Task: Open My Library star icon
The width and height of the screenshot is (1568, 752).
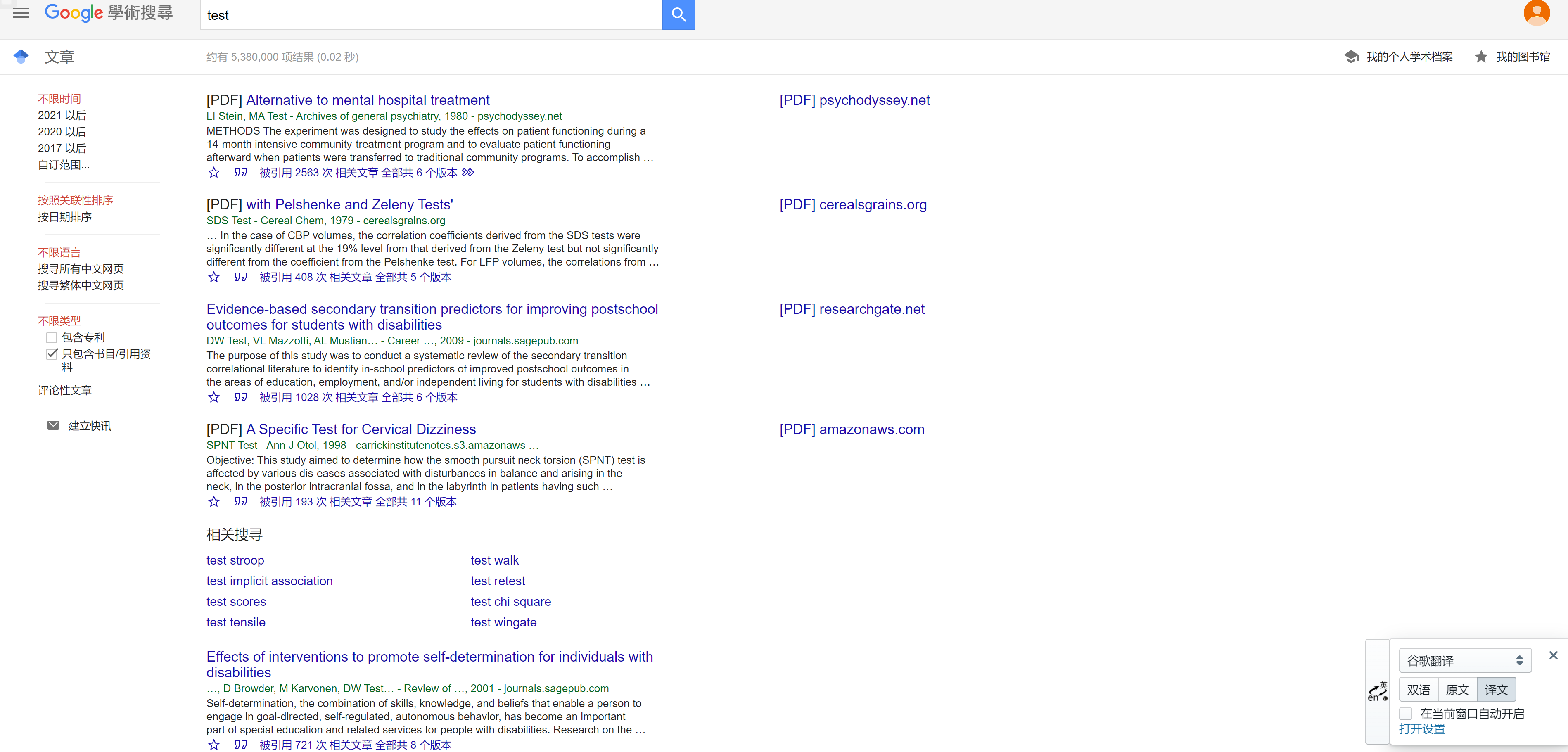Action: [x=1480, y=57]
